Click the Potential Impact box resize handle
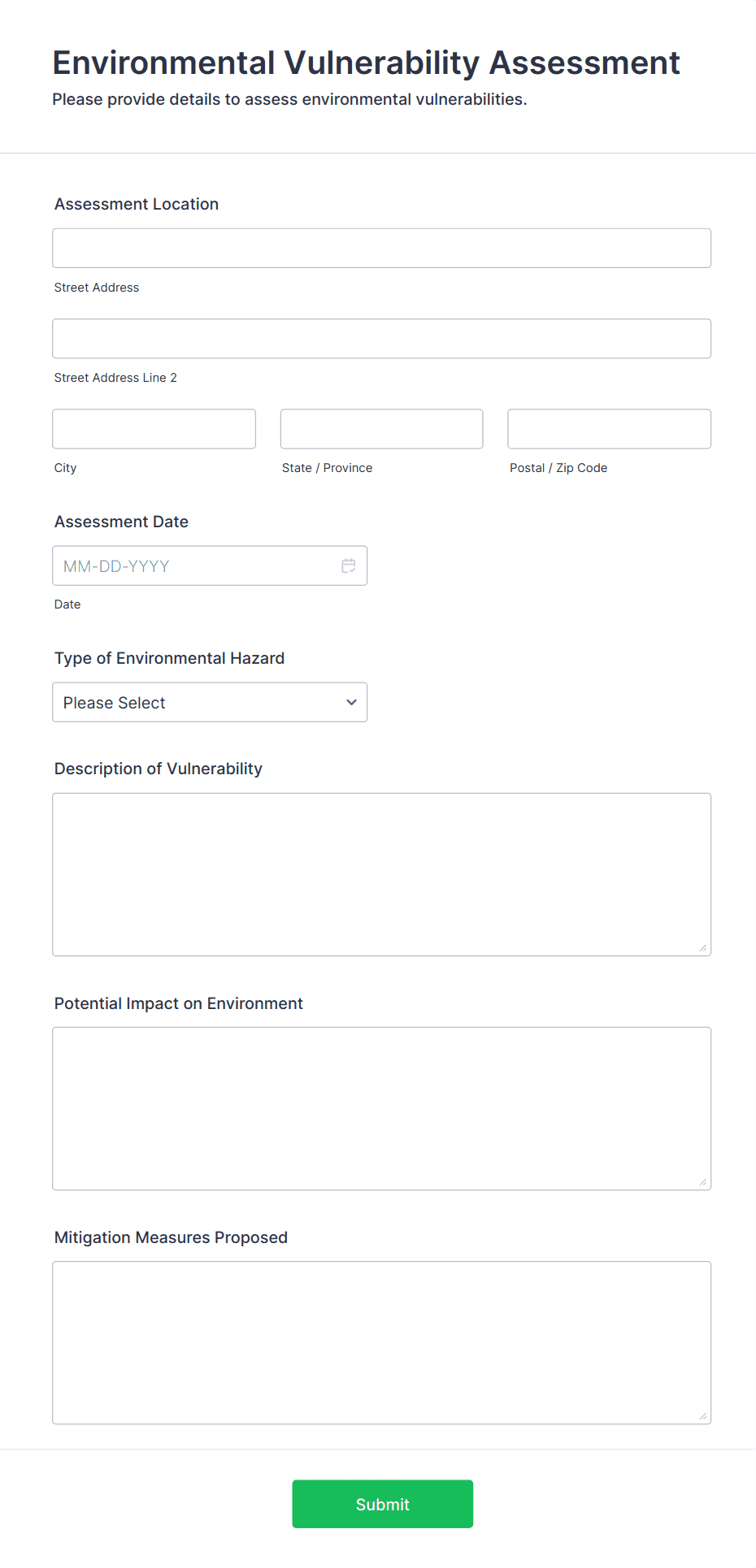The image size is (756, 1568). pos(702,1181)
